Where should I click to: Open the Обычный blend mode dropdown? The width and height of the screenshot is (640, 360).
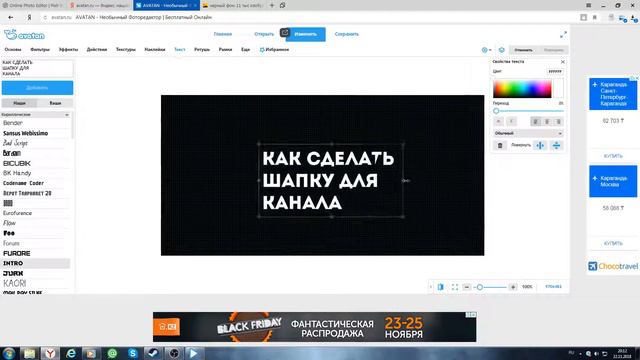(528, 133)
